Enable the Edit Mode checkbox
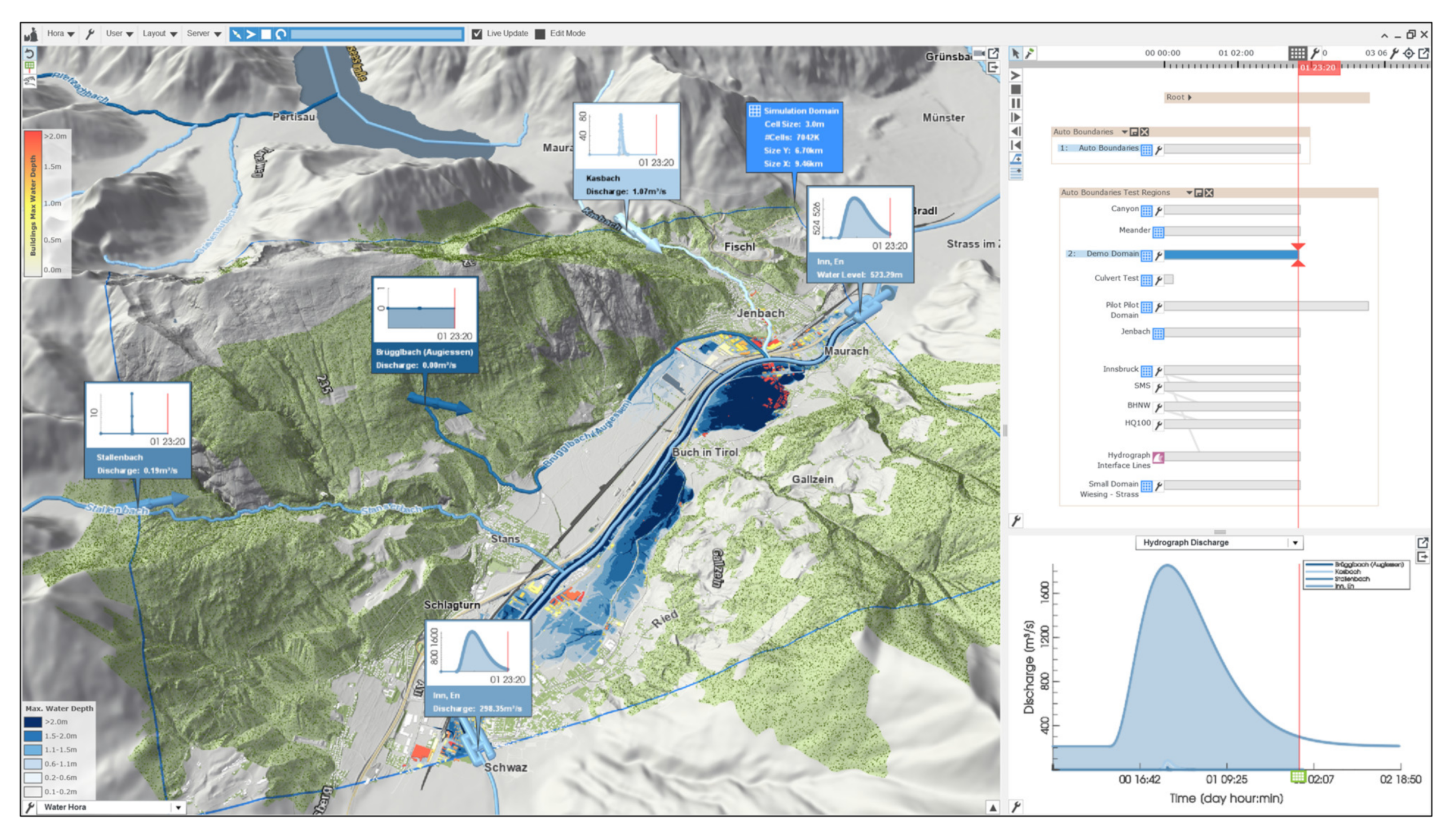Screen dimensions: 1456x833 point(540,34)
